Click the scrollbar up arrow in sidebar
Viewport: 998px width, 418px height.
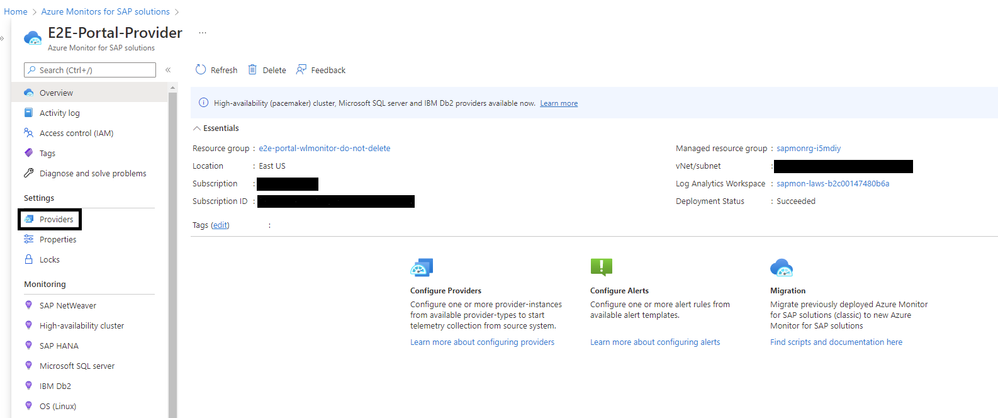click(172, 87)
